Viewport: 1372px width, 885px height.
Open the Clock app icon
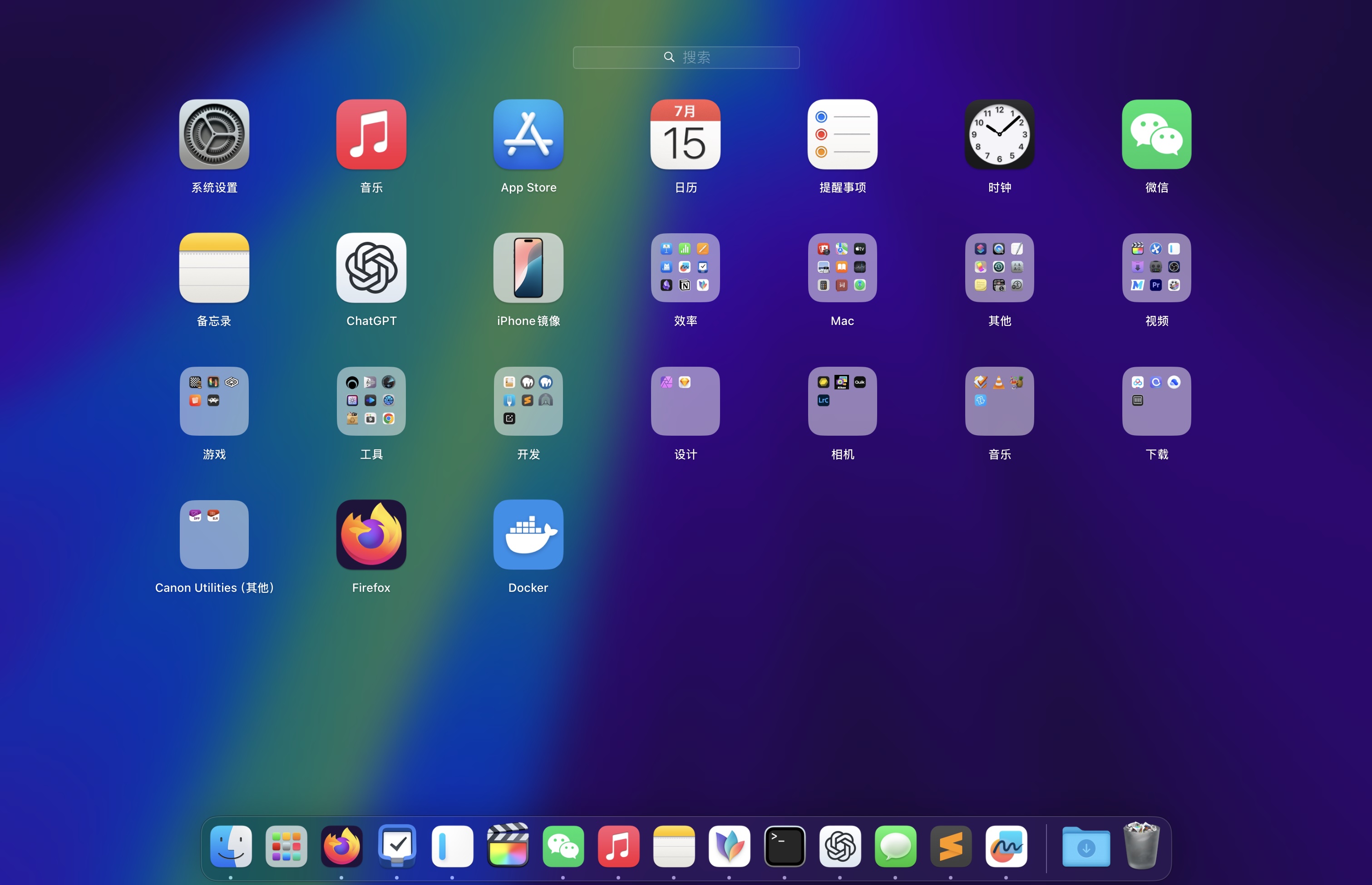coord(1000,134)
